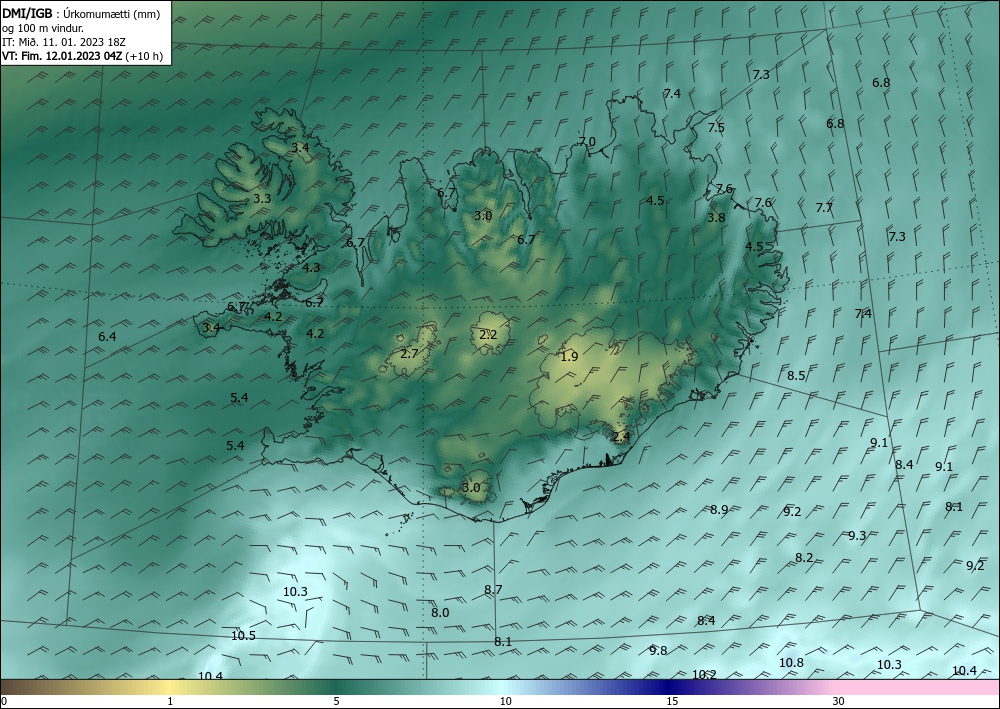Screen dimensions: 1000x709
Task: Click the DMI/IGB Úrkomumætti (mm) title line
Action: coord(81,13)
